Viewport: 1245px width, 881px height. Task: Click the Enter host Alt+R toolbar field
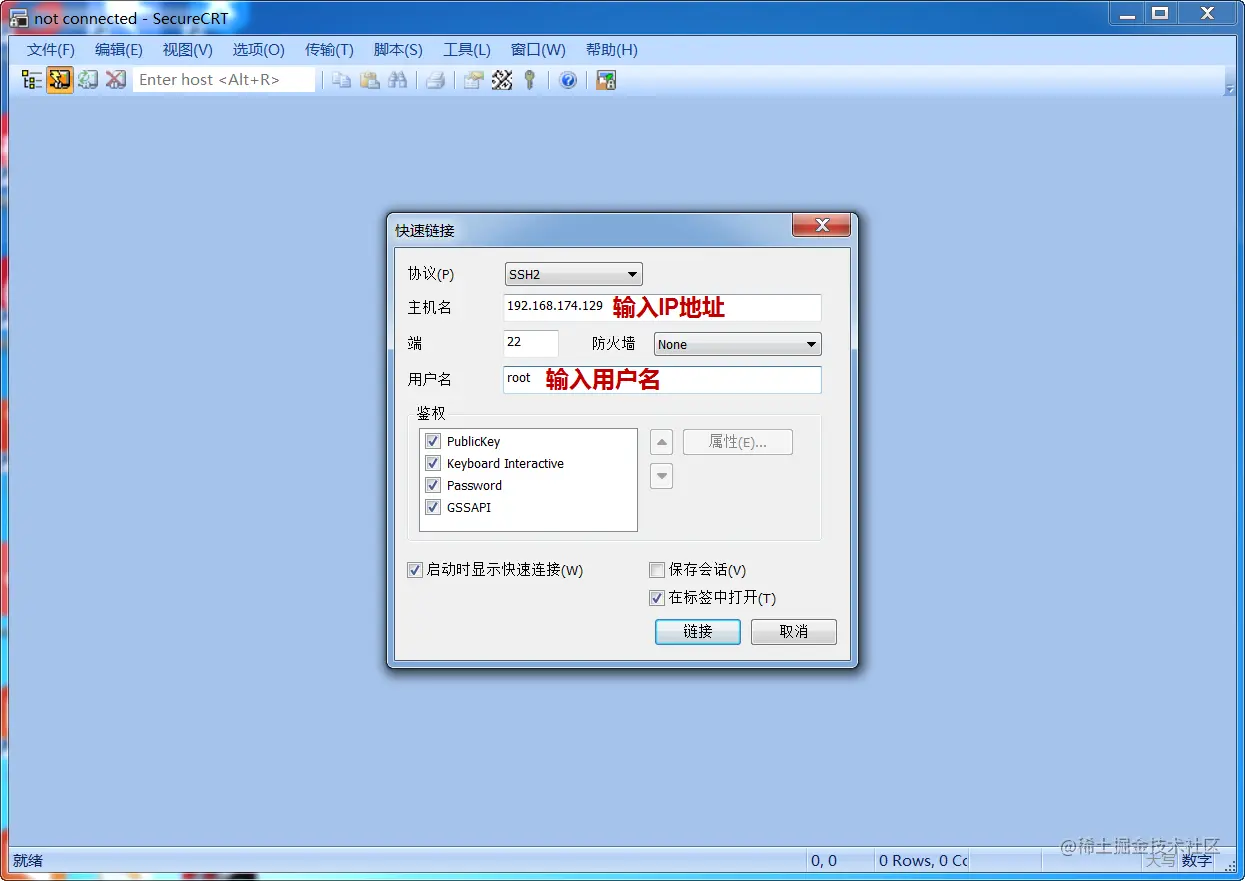click(x=224, y=80)
